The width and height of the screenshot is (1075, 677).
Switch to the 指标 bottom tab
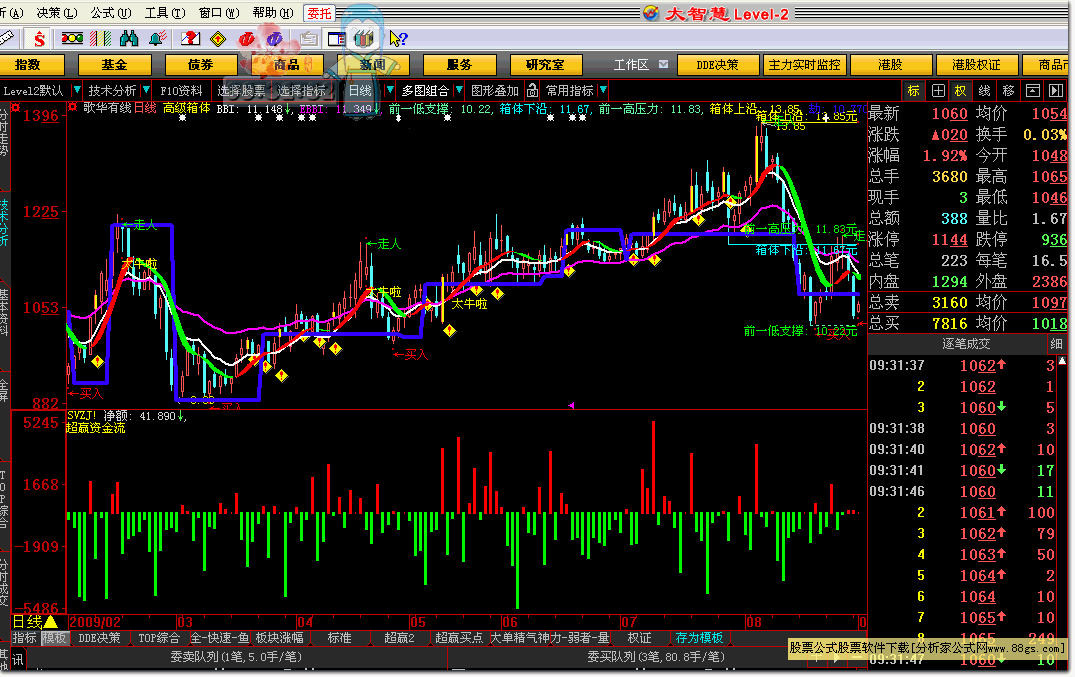coord(25,638)
